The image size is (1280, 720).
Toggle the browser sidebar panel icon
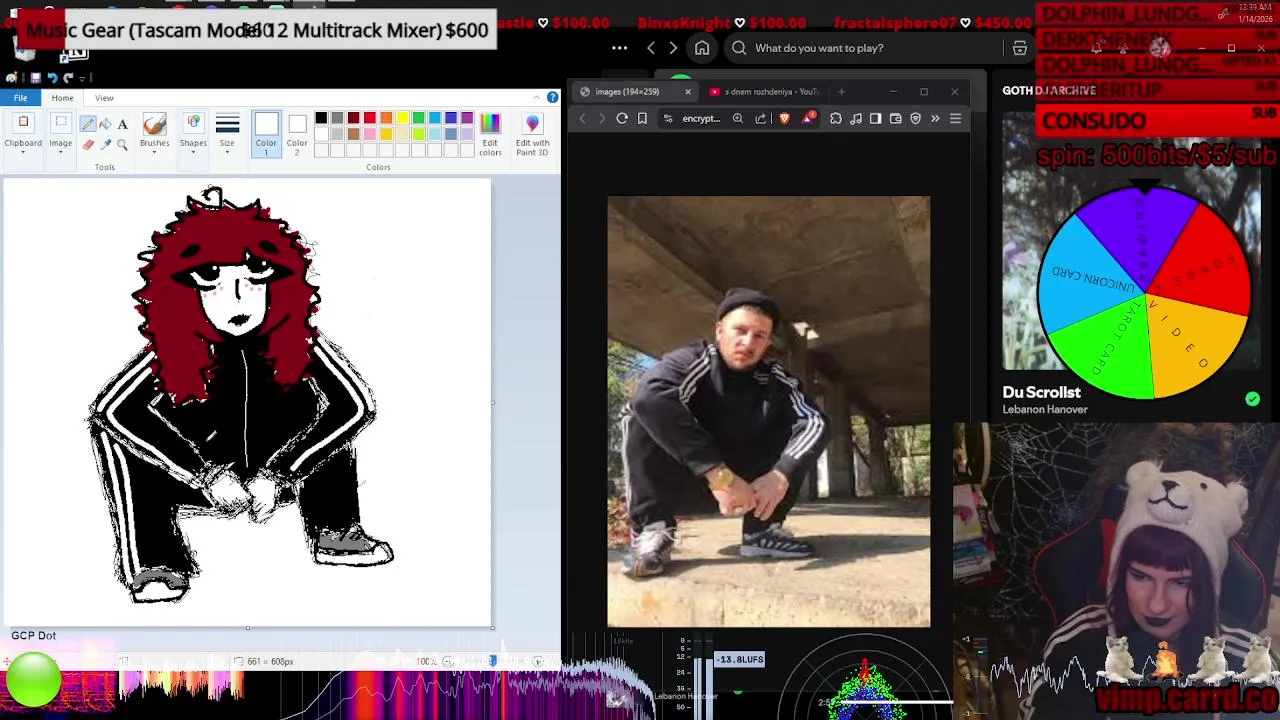click(876, 118)
